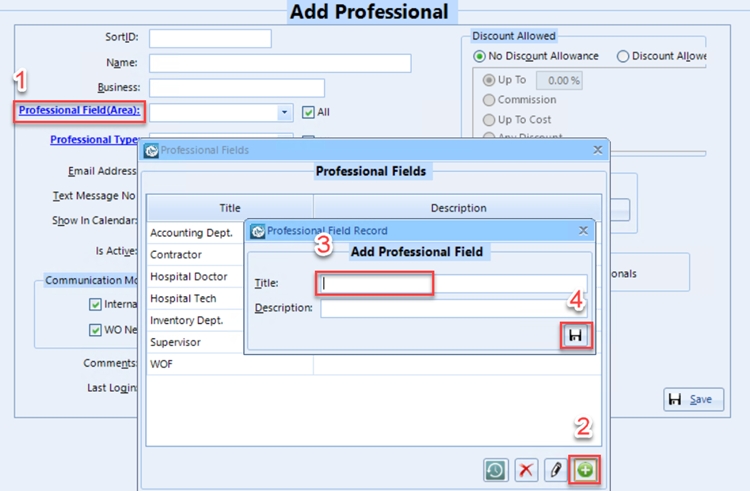Open the history clock icon
Viewport: 750px width, 491px height.
494,469
